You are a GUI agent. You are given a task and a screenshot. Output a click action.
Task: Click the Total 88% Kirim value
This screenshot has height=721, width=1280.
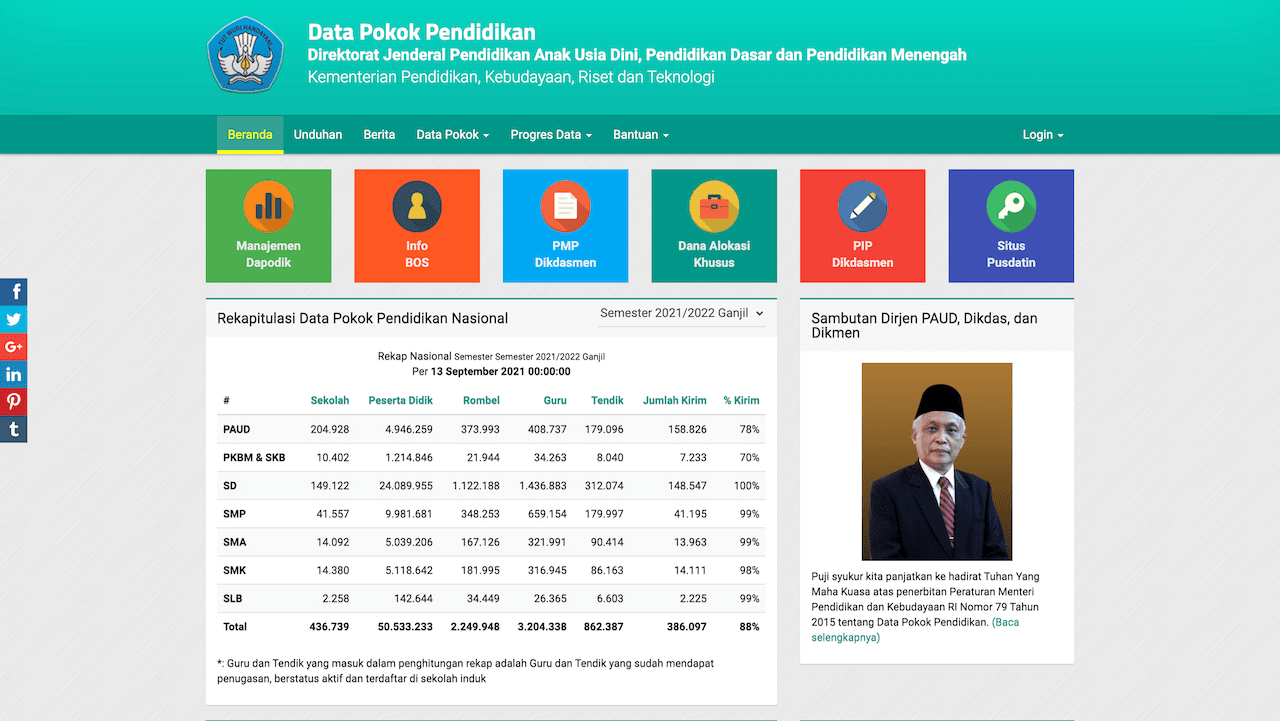point(749,626)
